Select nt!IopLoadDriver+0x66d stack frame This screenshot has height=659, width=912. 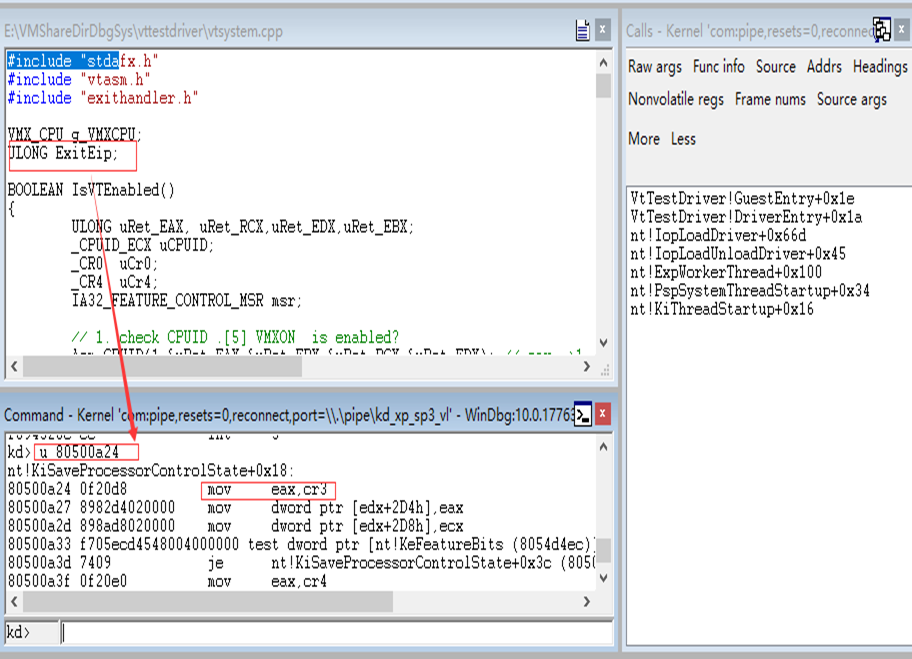tap(718, 236)
